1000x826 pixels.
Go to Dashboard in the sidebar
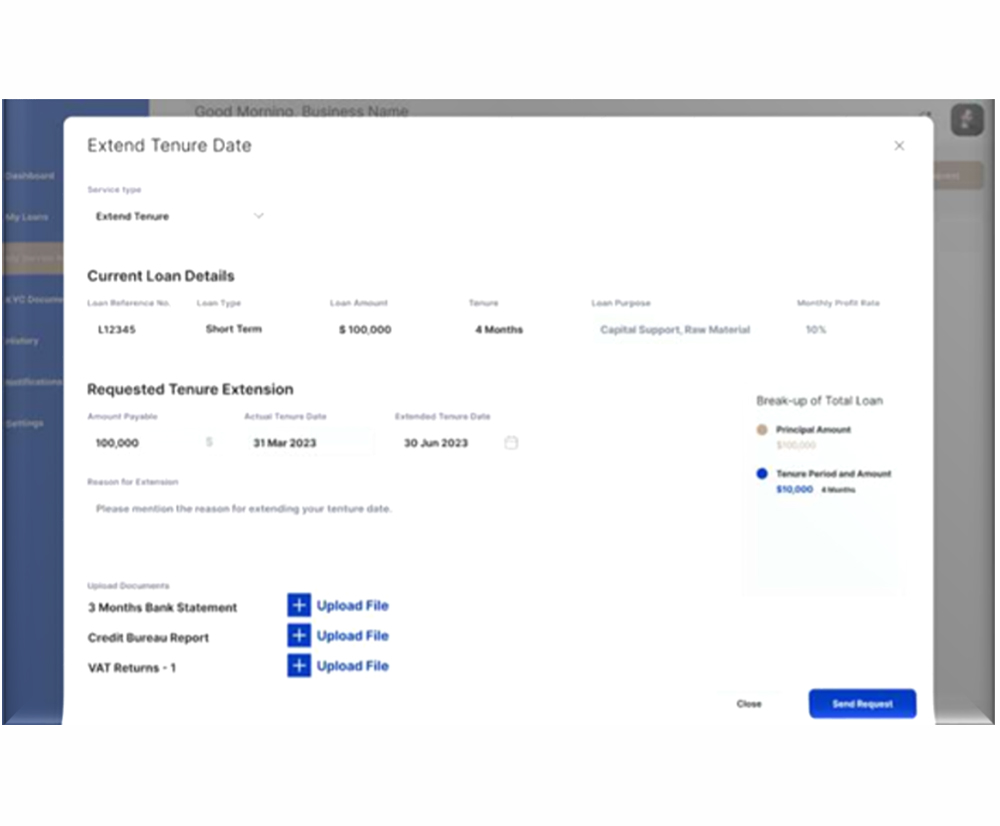coord(30,176)
